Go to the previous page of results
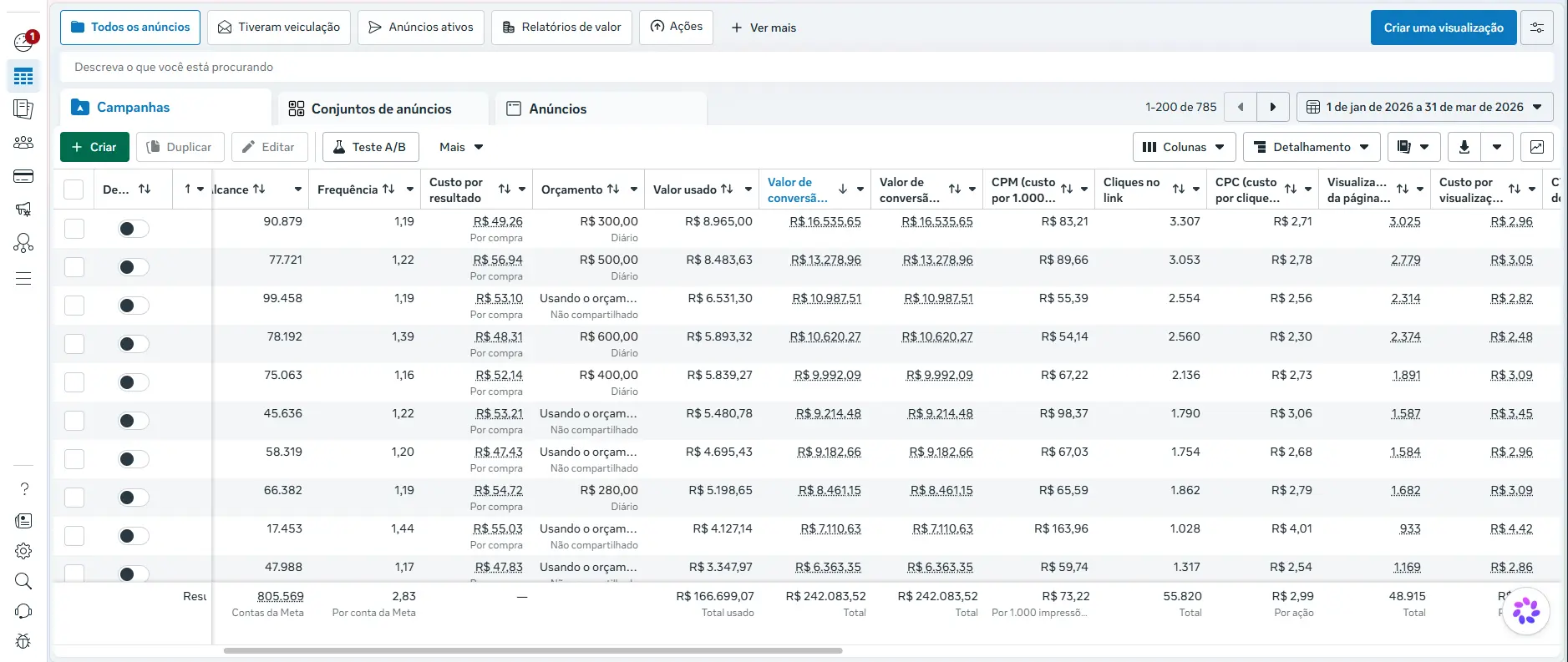This screenshot has width=1568, height=662. point(1241,107)
